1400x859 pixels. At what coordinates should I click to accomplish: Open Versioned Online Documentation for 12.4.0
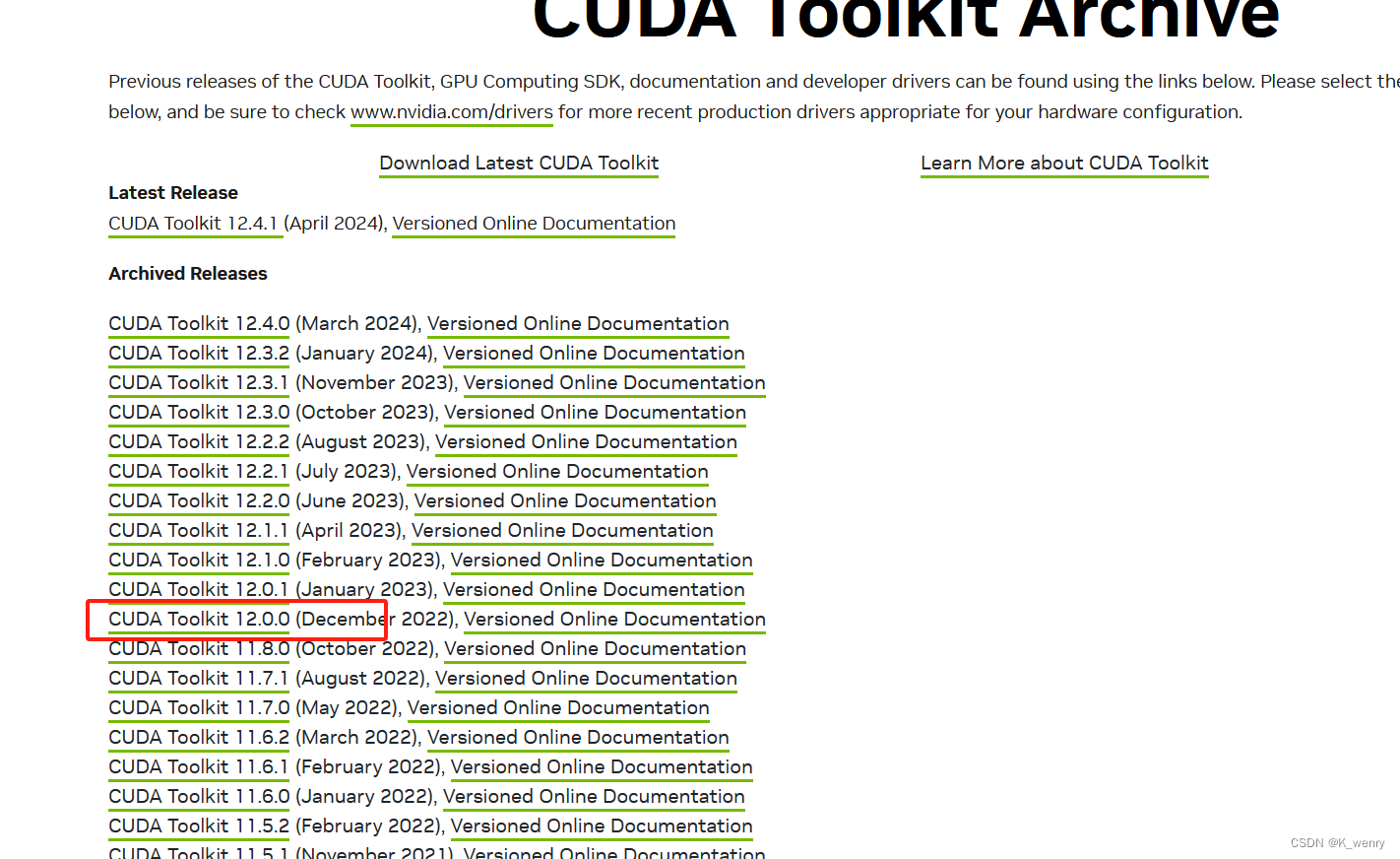pyautogui.click(x=578, y=324)
